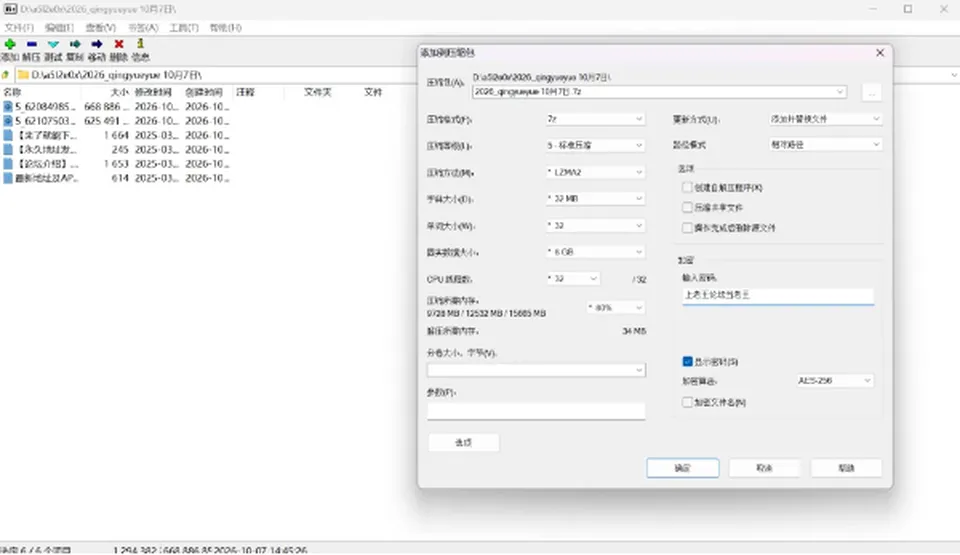Viewport: 960px width, 555px height.
Task: Close the Add to Archive dialog
Action: click(x=880, y=53)
